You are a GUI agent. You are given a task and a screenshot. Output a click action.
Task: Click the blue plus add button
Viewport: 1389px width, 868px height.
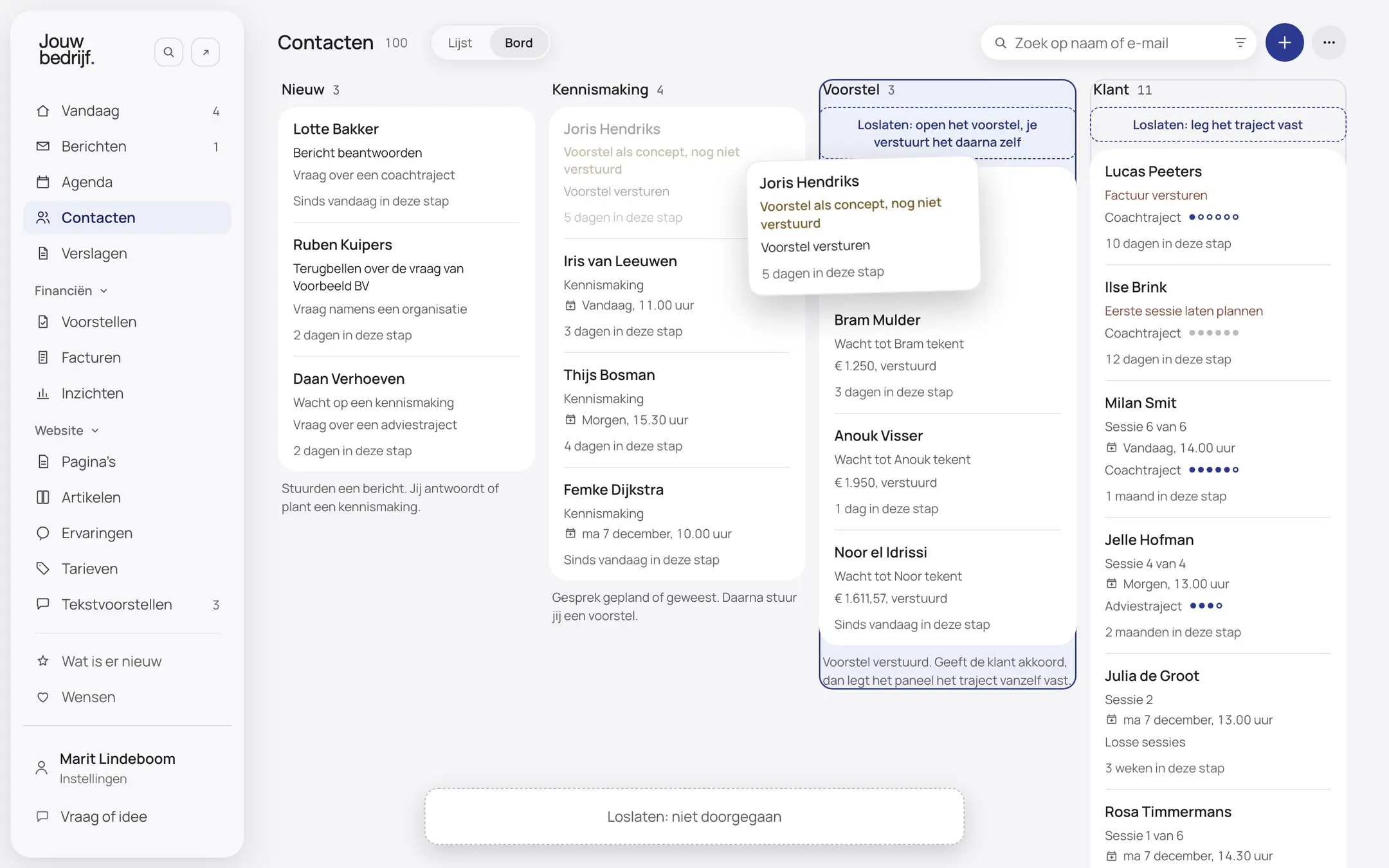click(1284, 42)
